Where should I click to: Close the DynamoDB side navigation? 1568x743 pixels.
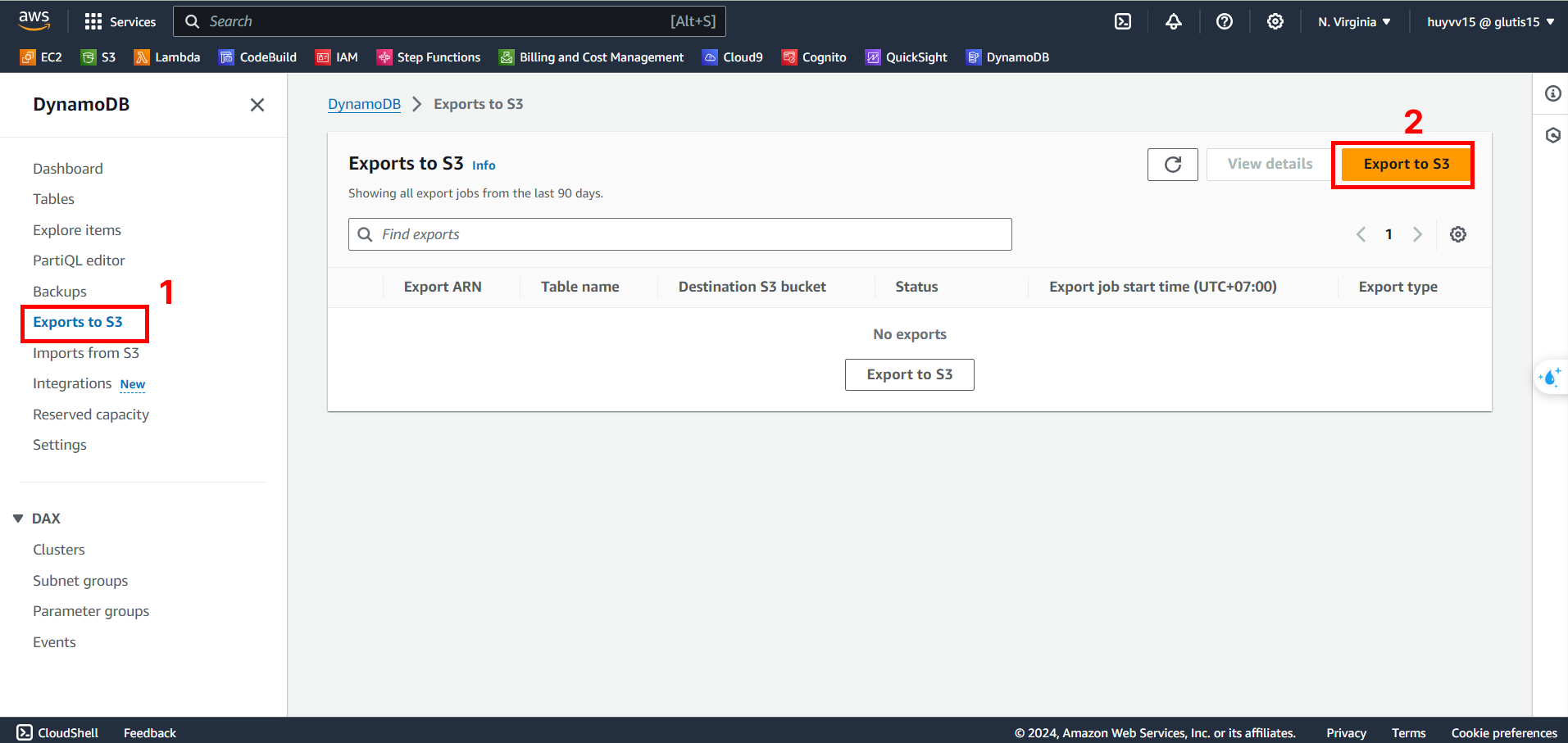pos(257,105)
